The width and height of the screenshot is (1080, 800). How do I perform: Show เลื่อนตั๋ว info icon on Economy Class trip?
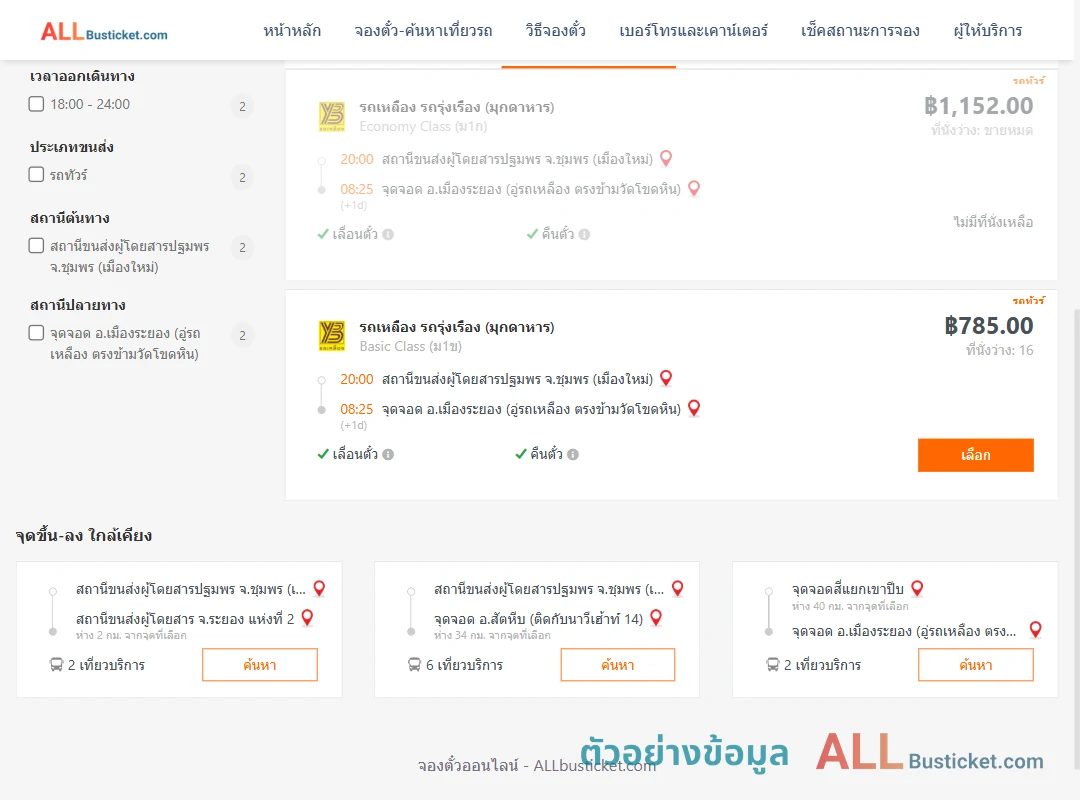pyautogui.click(x=388, y=234)
